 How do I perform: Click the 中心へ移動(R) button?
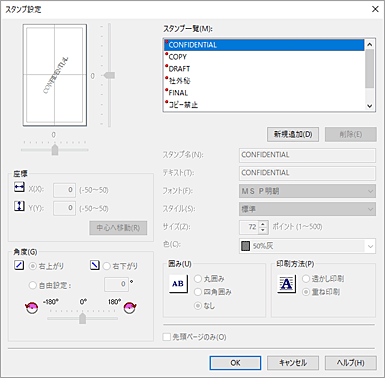(118, 228)
